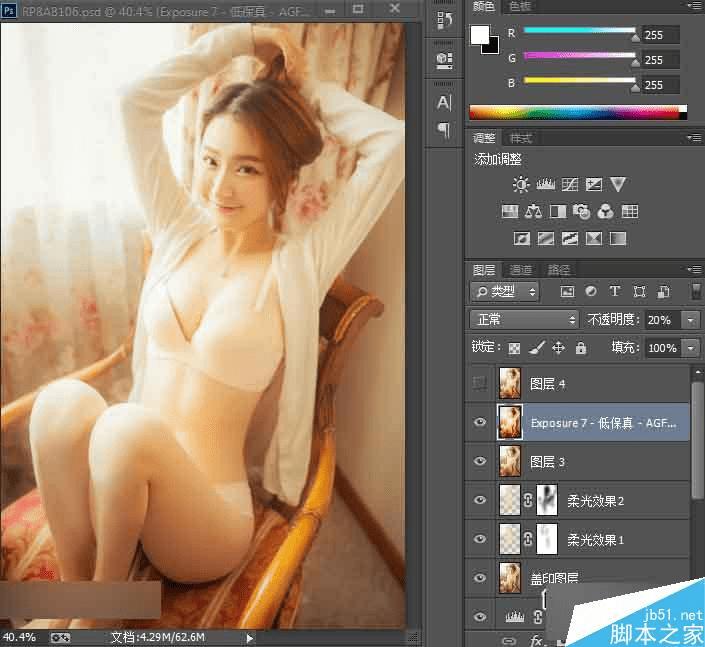The image size is (705, 647).
Task: Lock all layer attributes
Action: point(581,348)
